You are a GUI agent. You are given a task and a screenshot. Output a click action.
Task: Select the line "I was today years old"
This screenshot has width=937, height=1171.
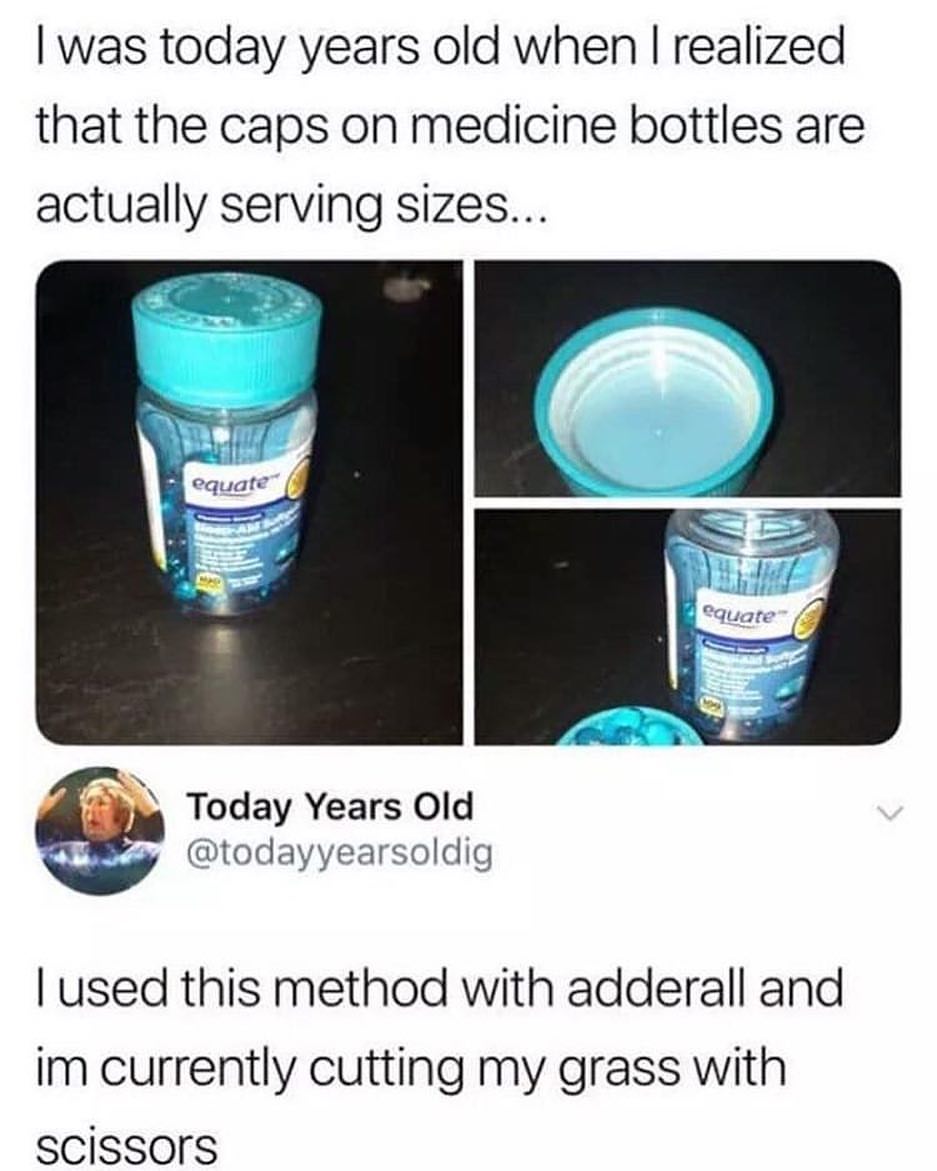click(240, 51)
